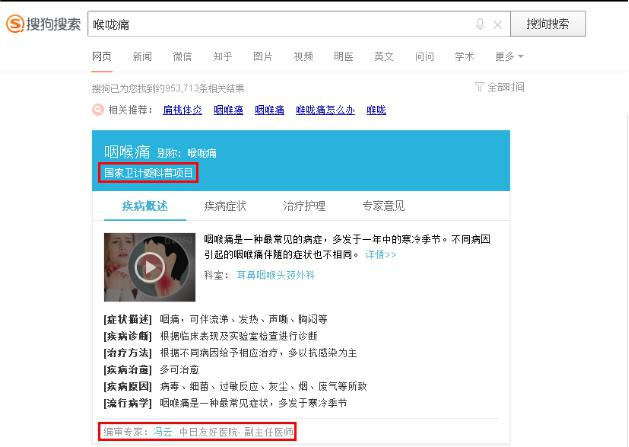Click the 详情>> link

tap(380, 254)
